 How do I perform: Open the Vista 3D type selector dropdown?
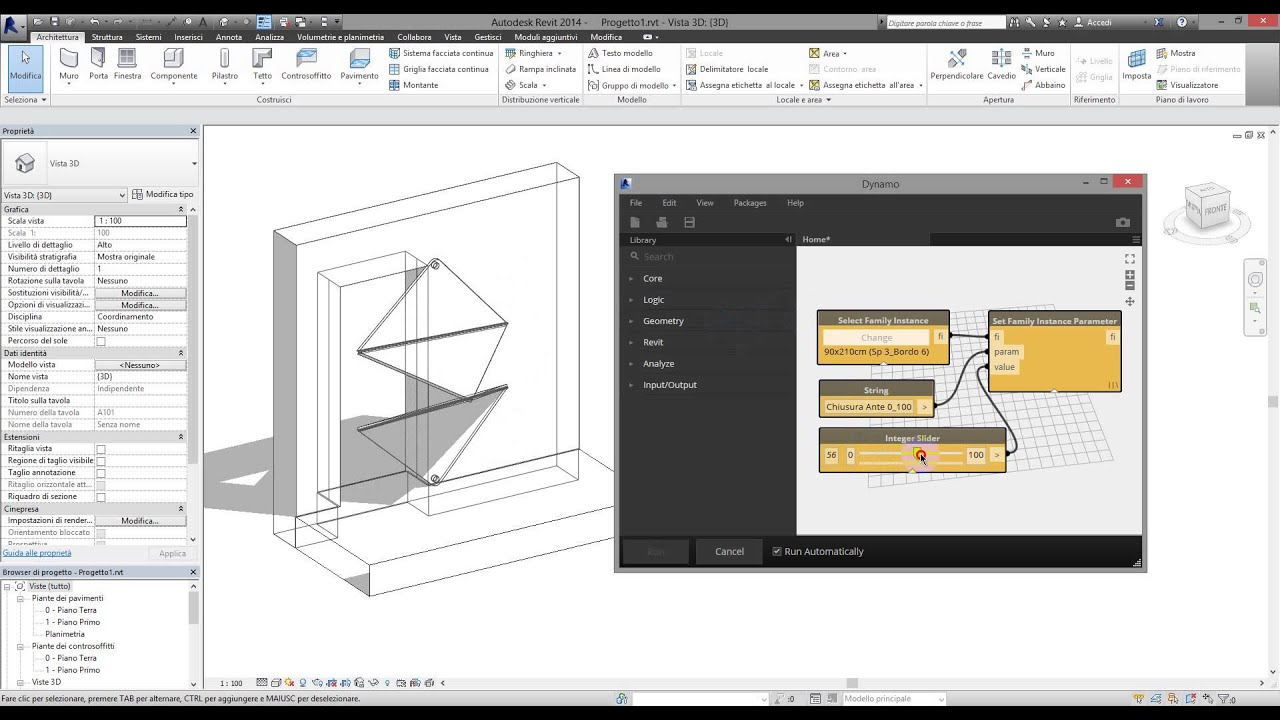[194, 164]
